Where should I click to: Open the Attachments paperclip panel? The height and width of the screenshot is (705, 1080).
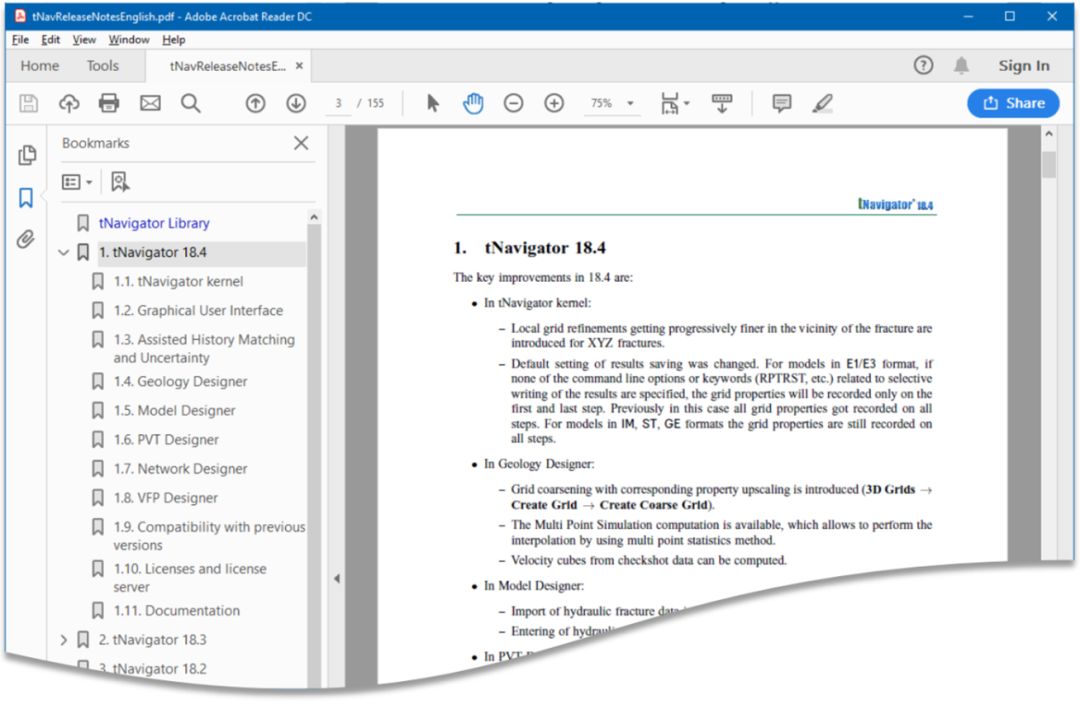tap(26, 240)
